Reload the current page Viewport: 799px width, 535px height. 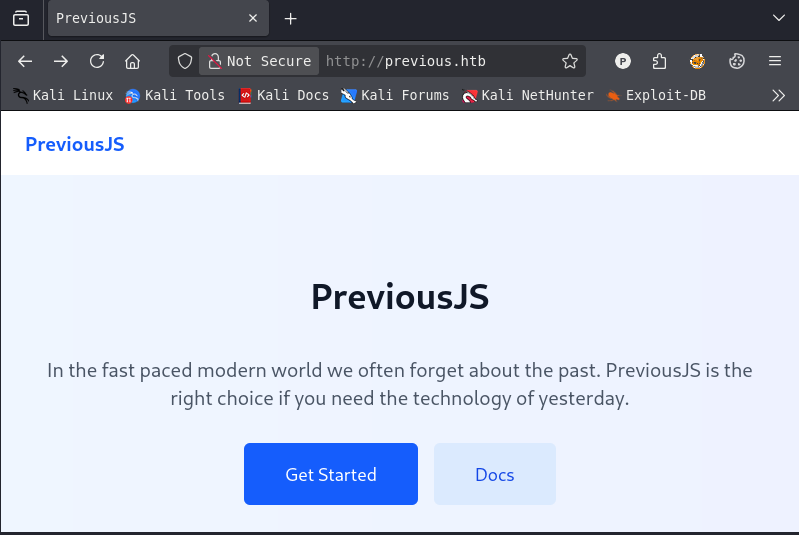[97, 62]
